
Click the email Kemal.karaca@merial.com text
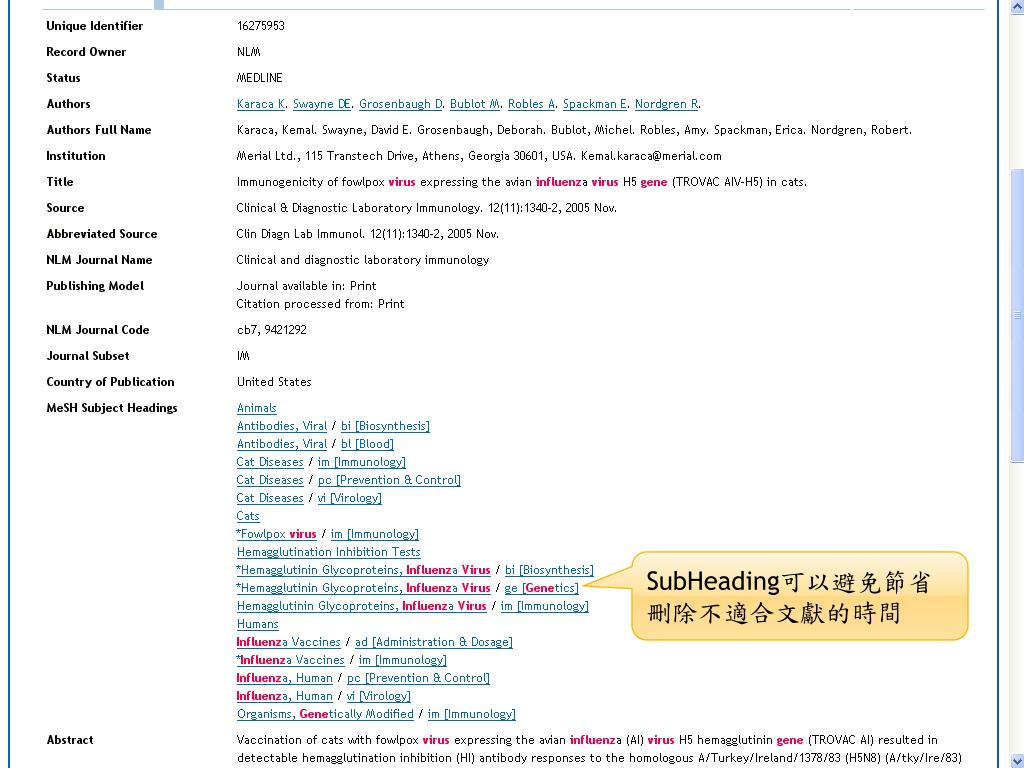651,156
